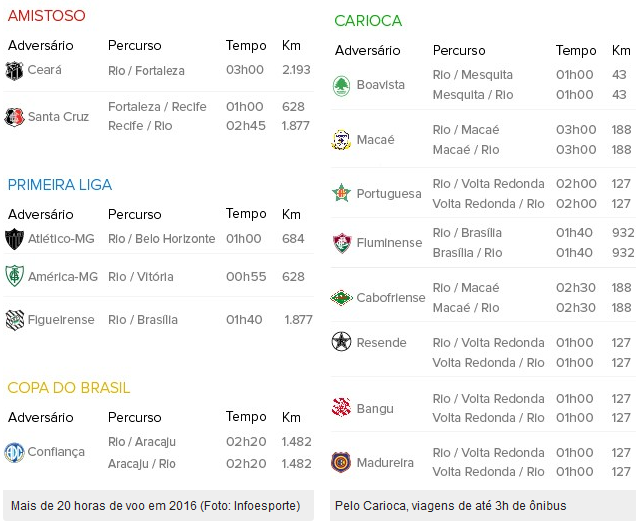The width and height of the screenshot is (636, 524).
Task: Click the Ceará club crest icon
Action: pyautogui.click(x=14, y=71)
